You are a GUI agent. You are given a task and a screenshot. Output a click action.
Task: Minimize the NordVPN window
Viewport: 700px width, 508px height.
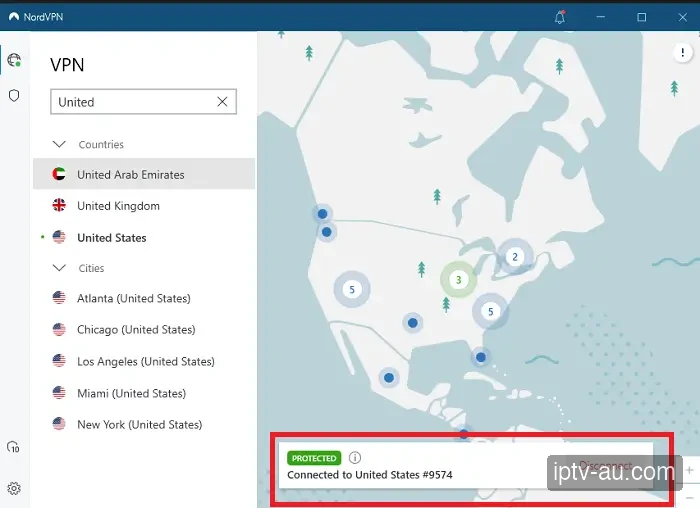600,17
